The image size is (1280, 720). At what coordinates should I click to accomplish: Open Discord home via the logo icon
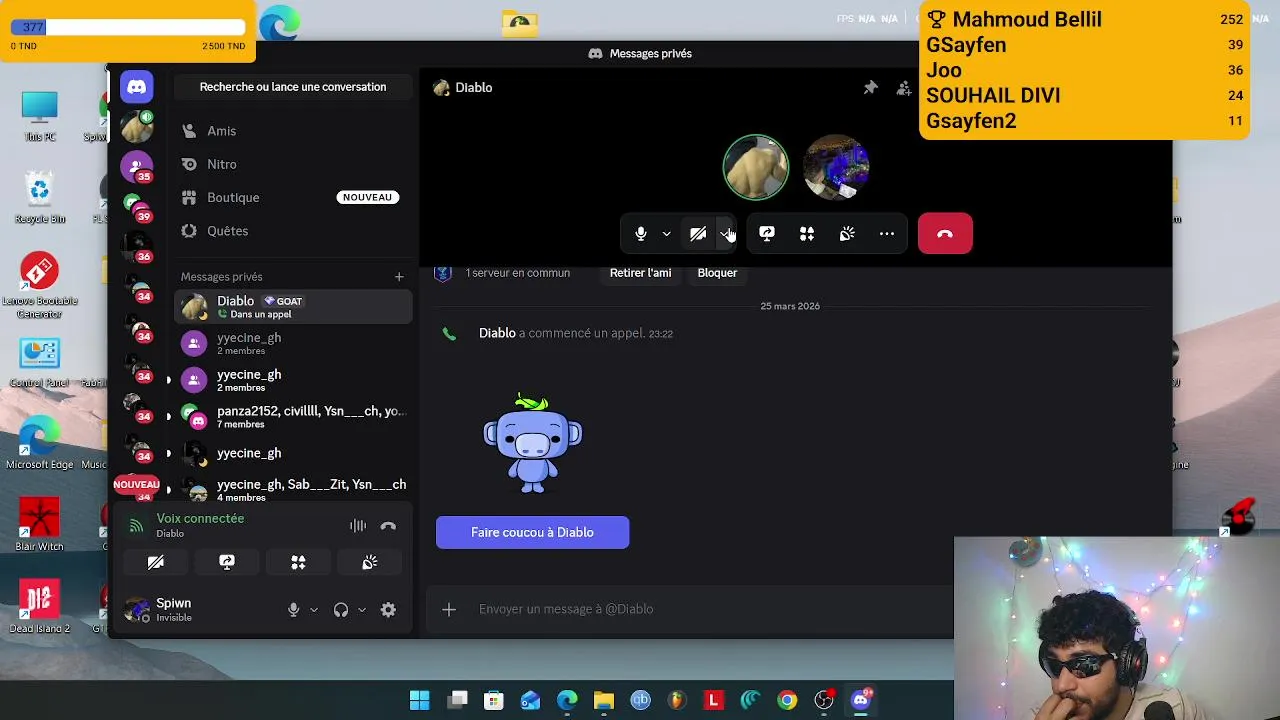tap(137, 87)
